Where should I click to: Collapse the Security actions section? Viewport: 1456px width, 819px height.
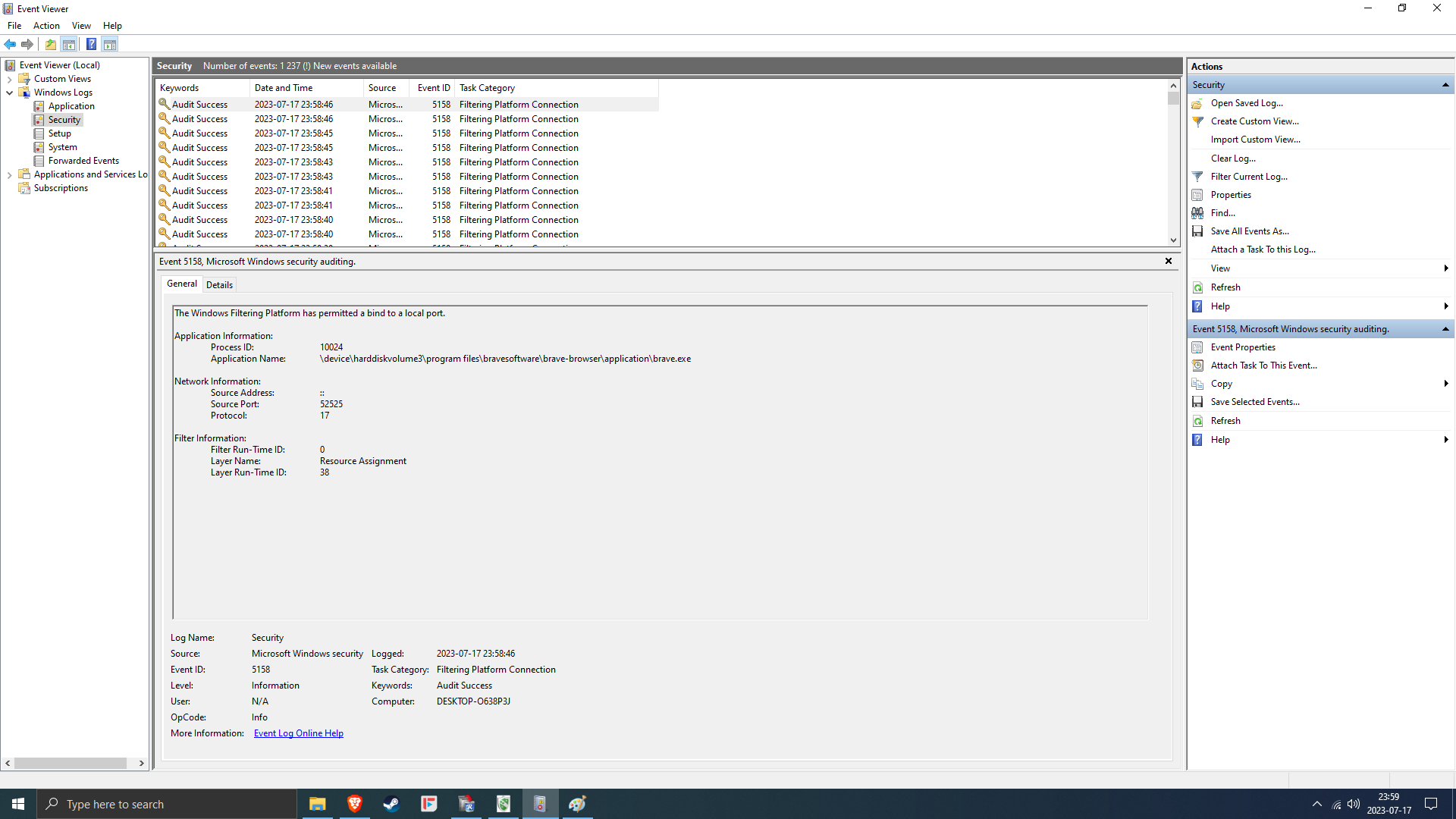pyautogui.click(x=1445, y=85)
